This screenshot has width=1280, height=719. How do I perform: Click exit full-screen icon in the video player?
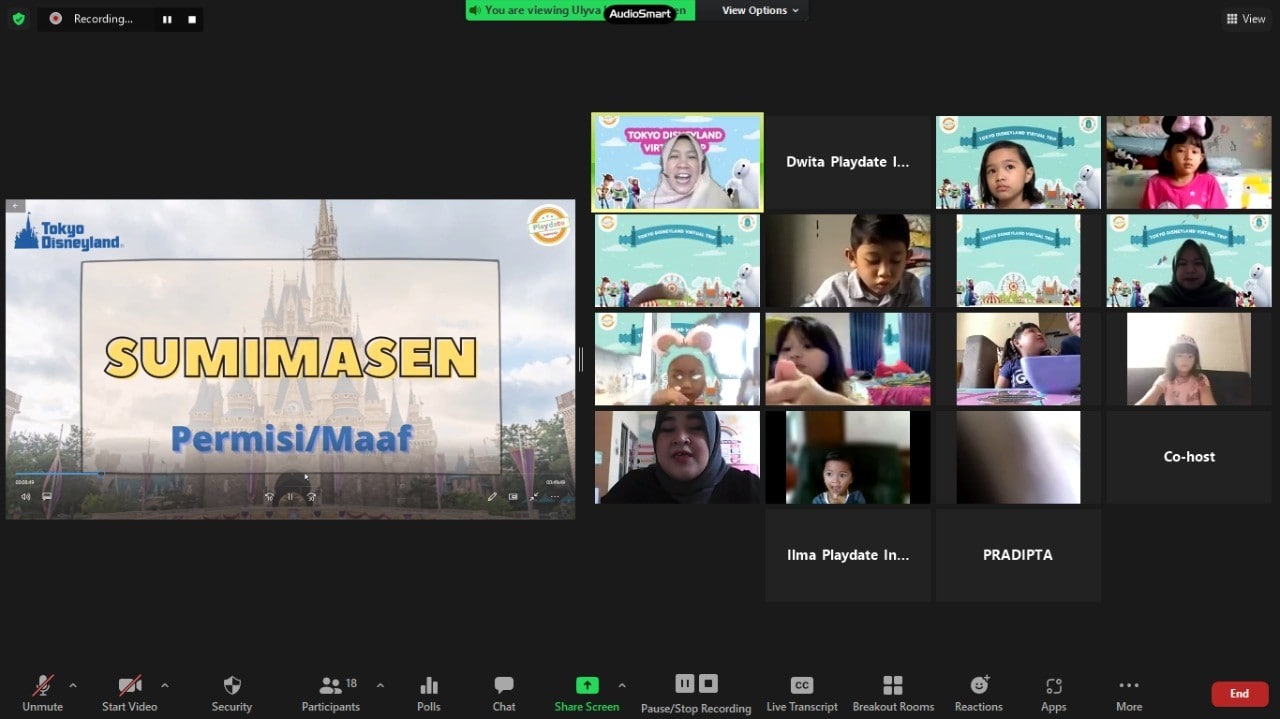tap(534, 496)
